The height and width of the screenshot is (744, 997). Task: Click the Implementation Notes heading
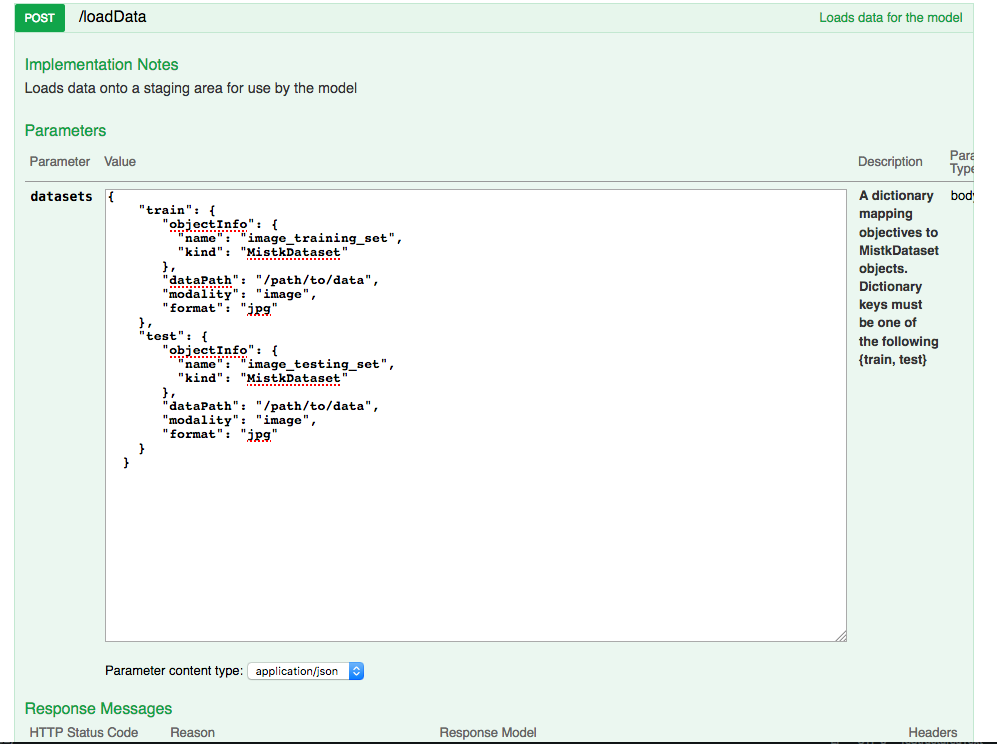[101, 64]
